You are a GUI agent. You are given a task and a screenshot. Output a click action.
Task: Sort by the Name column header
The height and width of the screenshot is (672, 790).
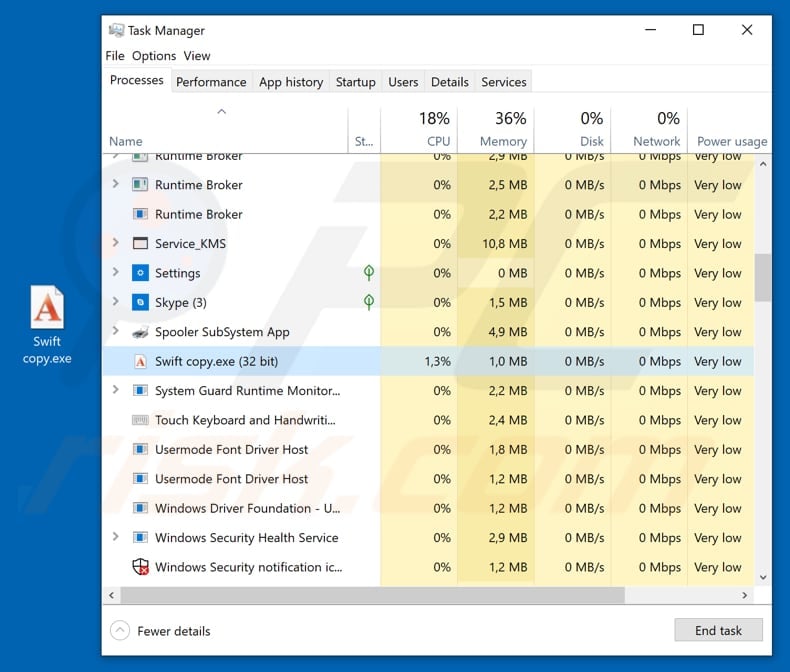225,130
